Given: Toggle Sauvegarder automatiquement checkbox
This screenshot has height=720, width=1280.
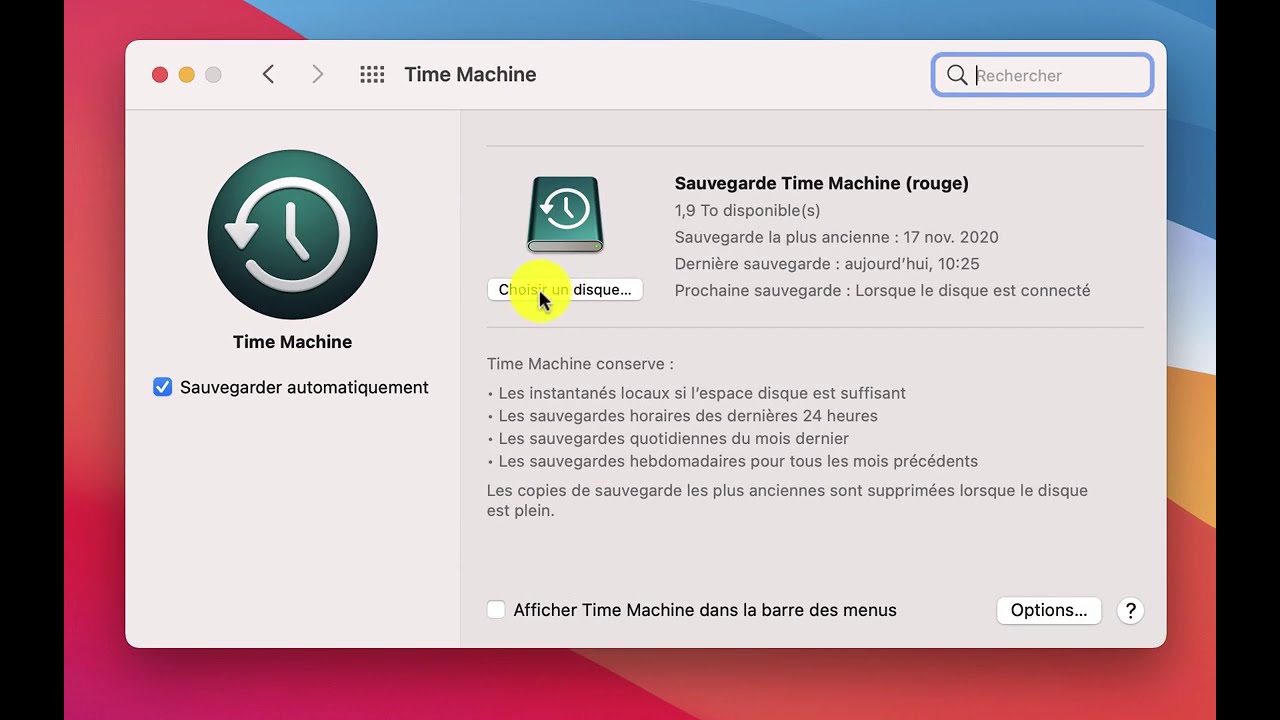Looking at the screenshot, I should (162, 387).
